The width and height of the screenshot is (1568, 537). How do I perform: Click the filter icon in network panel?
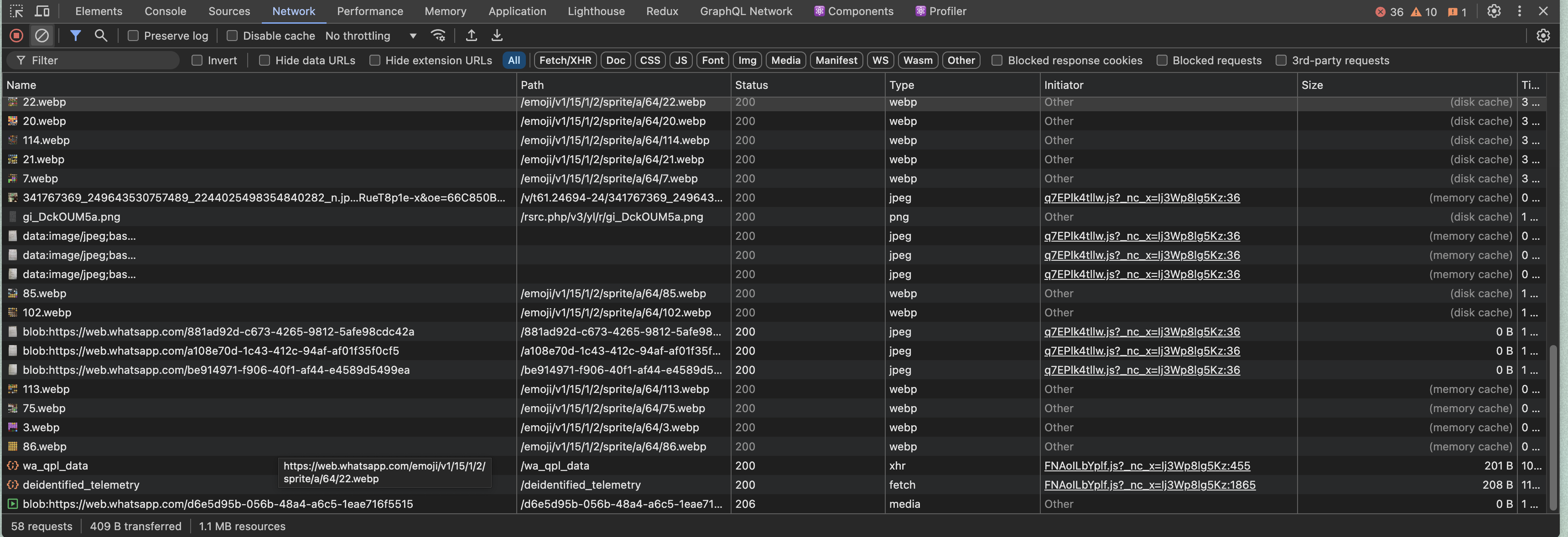[x=73, y=35]
